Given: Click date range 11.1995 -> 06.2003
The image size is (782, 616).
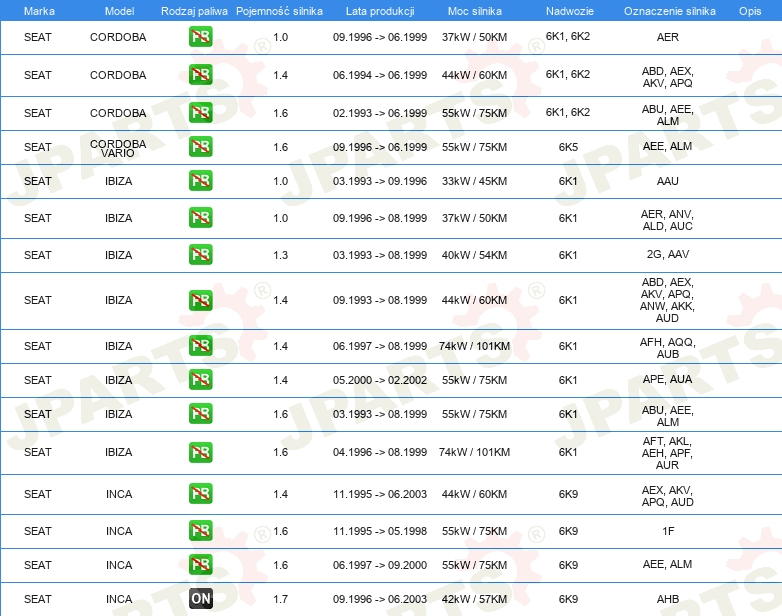Looking at the screenshot, I should click(x=380, y=494).
